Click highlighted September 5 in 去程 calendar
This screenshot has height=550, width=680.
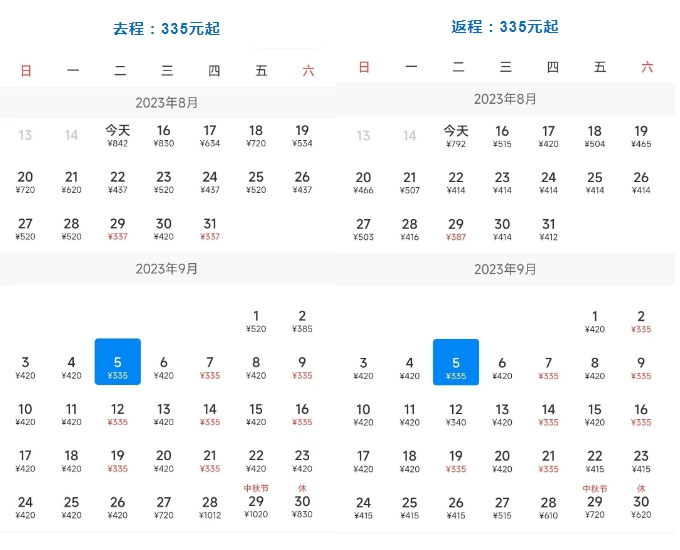click(x=118, y=361)
